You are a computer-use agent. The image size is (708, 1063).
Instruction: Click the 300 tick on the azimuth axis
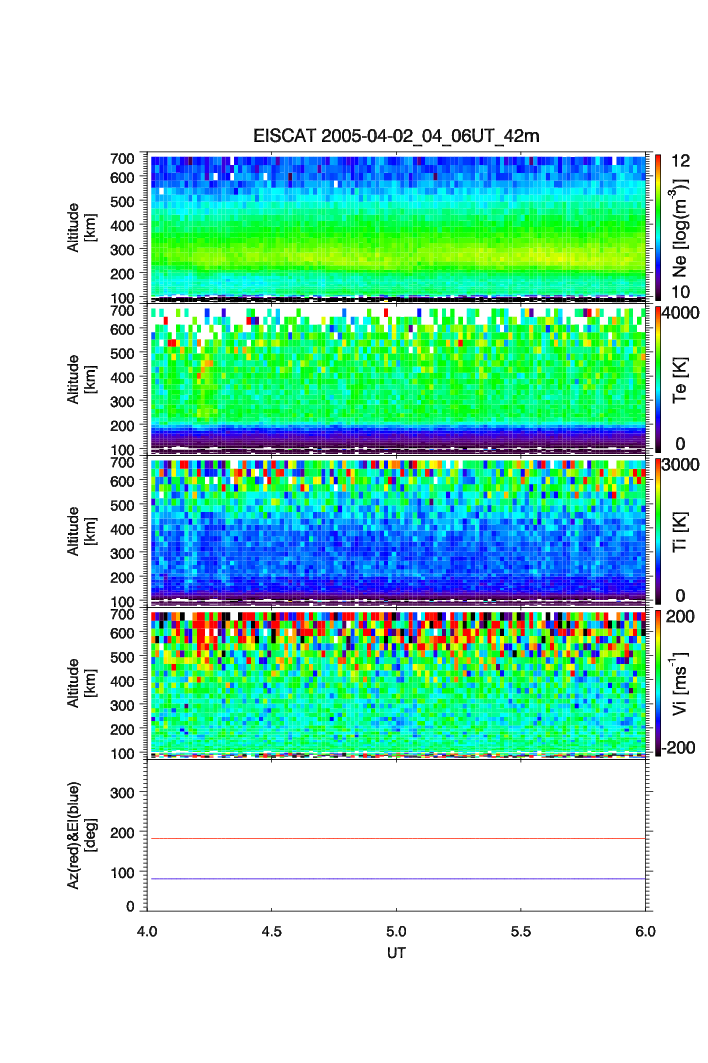pyautogui.click(x=125, y=793)
